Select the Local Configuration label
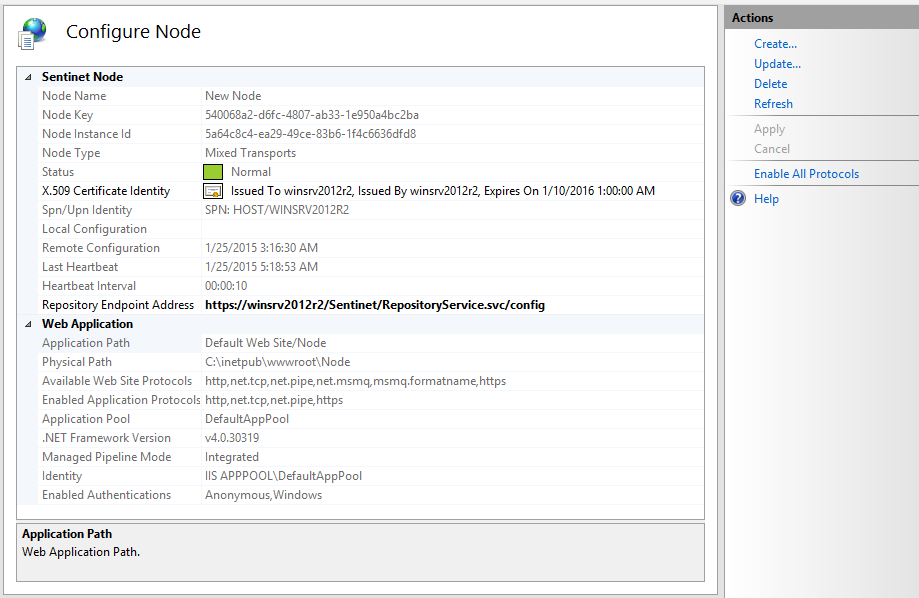The width and height of the screenshot is (919, 598). tap(94, 229)
